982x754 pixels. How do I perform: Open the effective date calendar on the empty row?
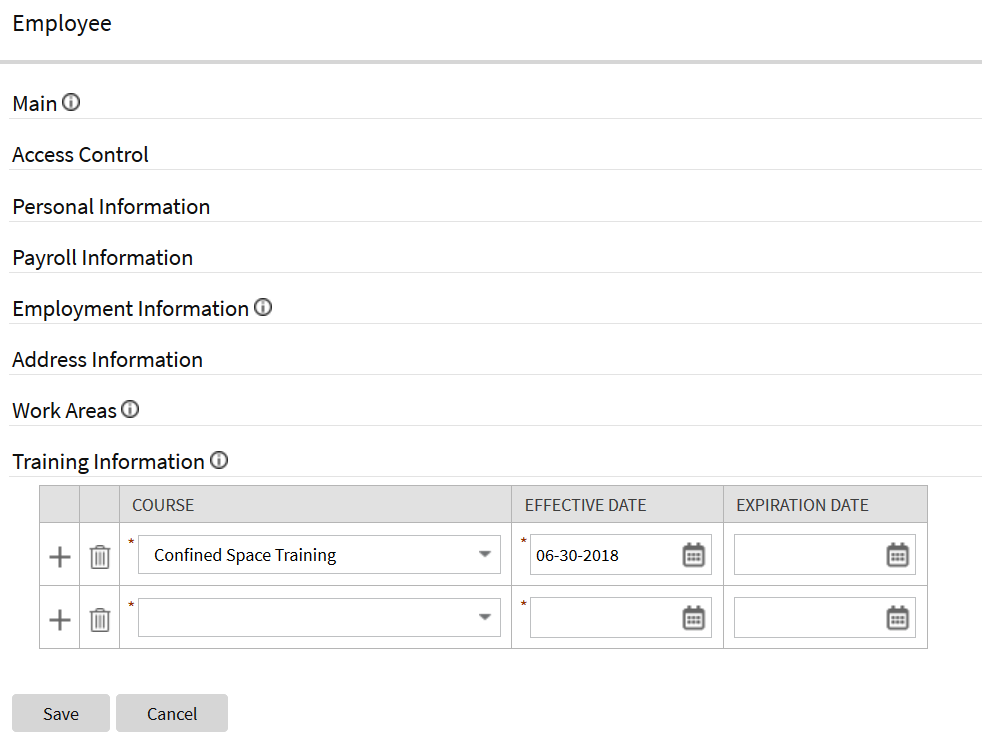tap(693, 617)
